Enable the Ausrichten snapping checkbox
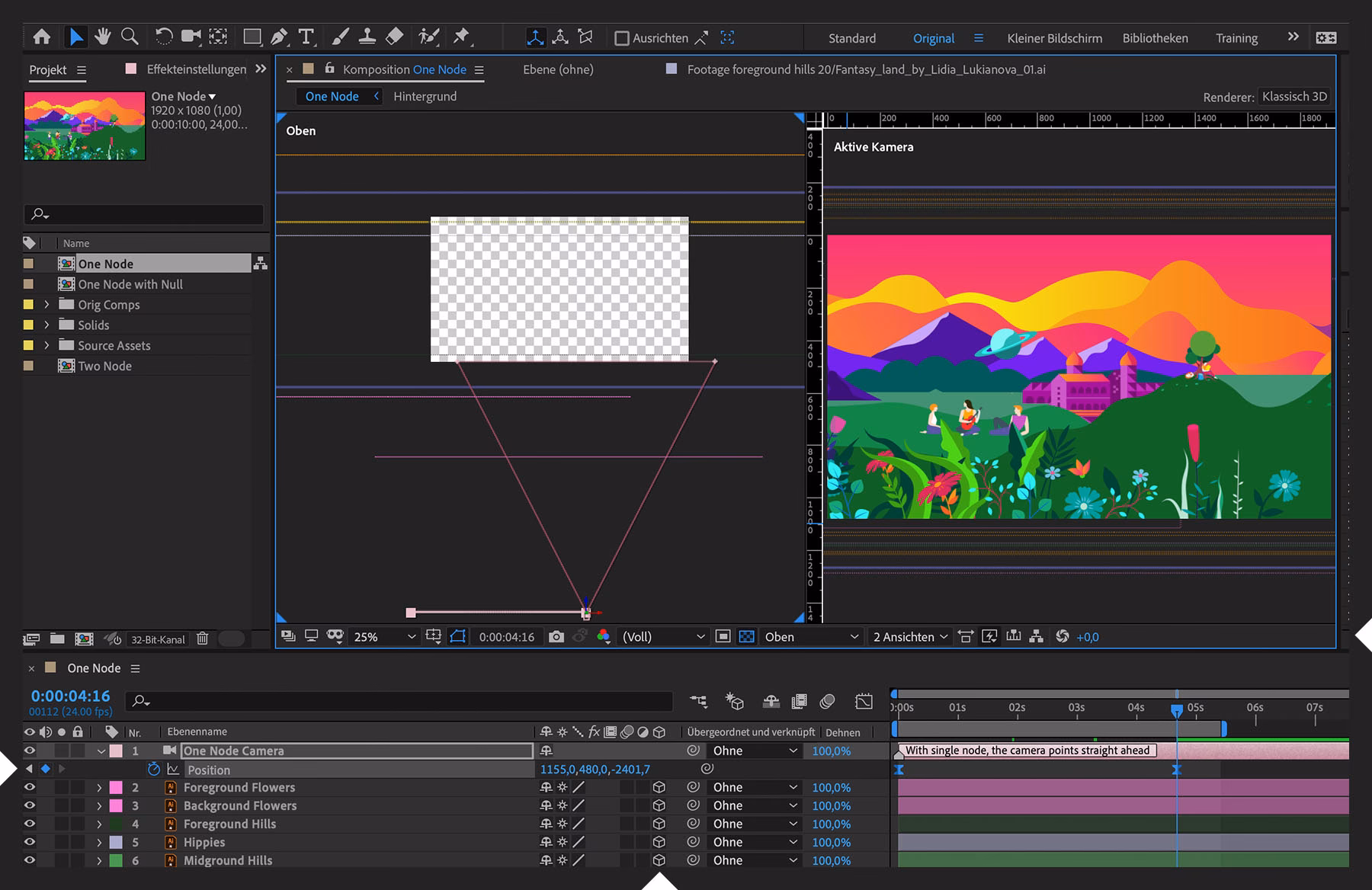Screen dimensions: 1372x890 622,37
